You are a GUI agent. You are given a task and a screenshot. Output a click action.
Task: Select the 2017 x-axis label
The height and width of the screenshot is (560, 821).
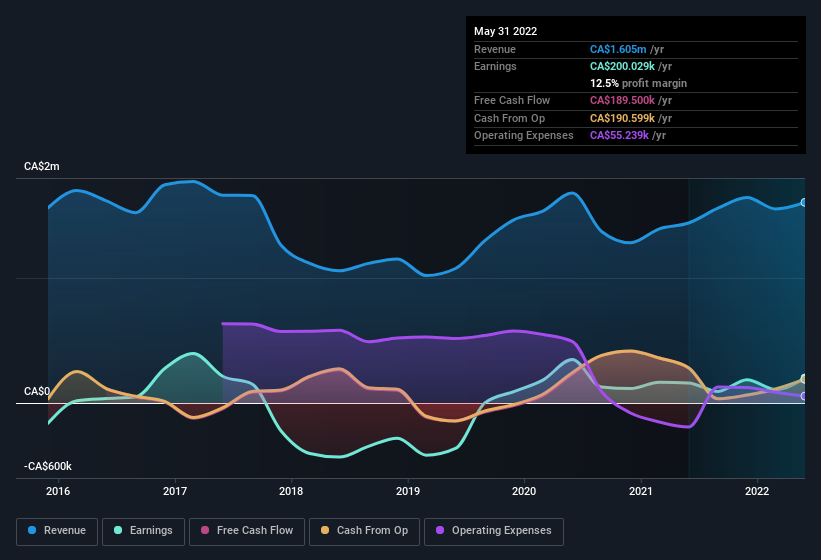[175, 491]
